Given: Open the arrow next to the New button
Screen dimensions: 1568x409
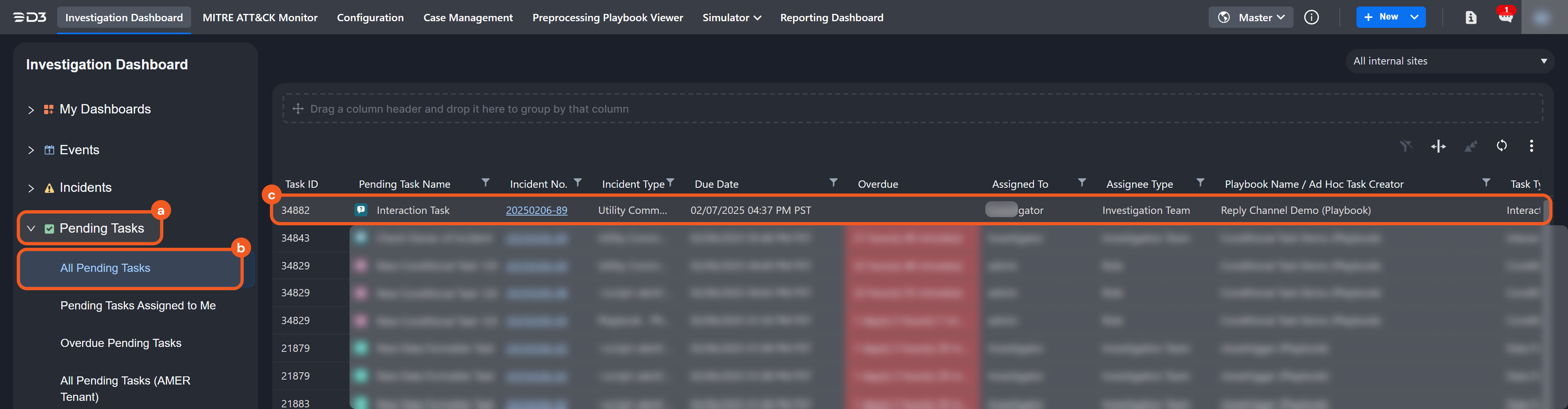Looking at the screenshot, I should pos(1414,18).
